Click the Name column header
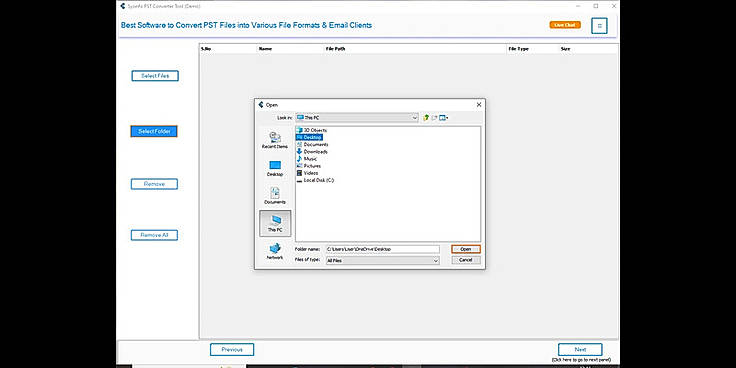Image resolution: width=736 pixels, height=368 pixels. point(265,49)
